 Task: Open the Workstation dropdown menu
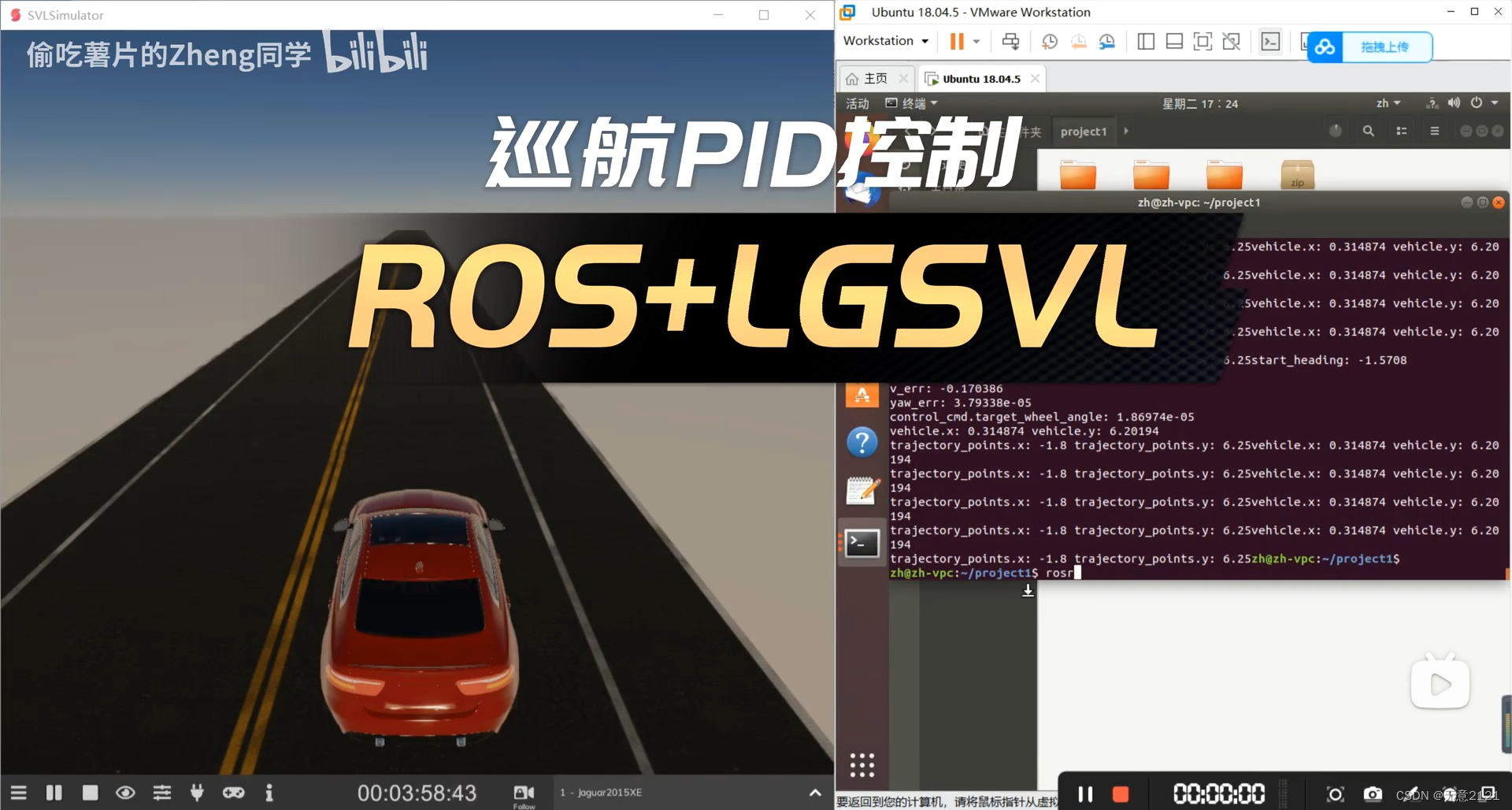[886, 41]
